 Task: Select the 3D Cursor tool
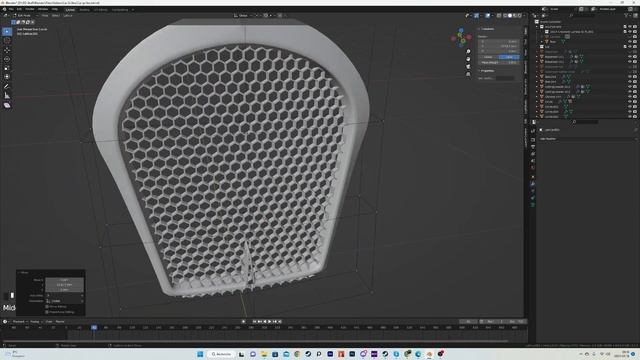click(x=7, y=40)
